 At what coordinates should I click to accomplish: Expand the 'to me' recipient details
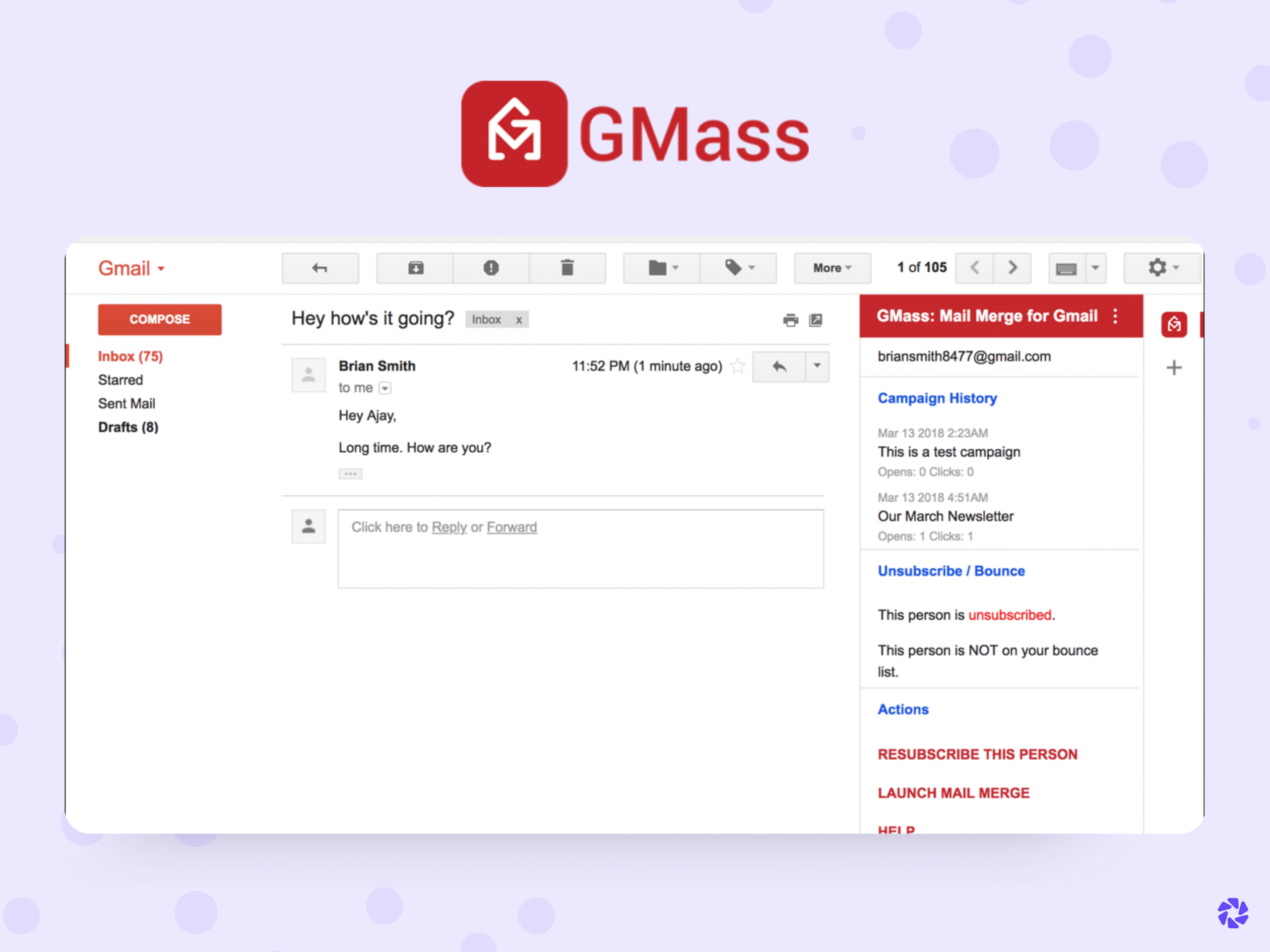tap(384, 388)
